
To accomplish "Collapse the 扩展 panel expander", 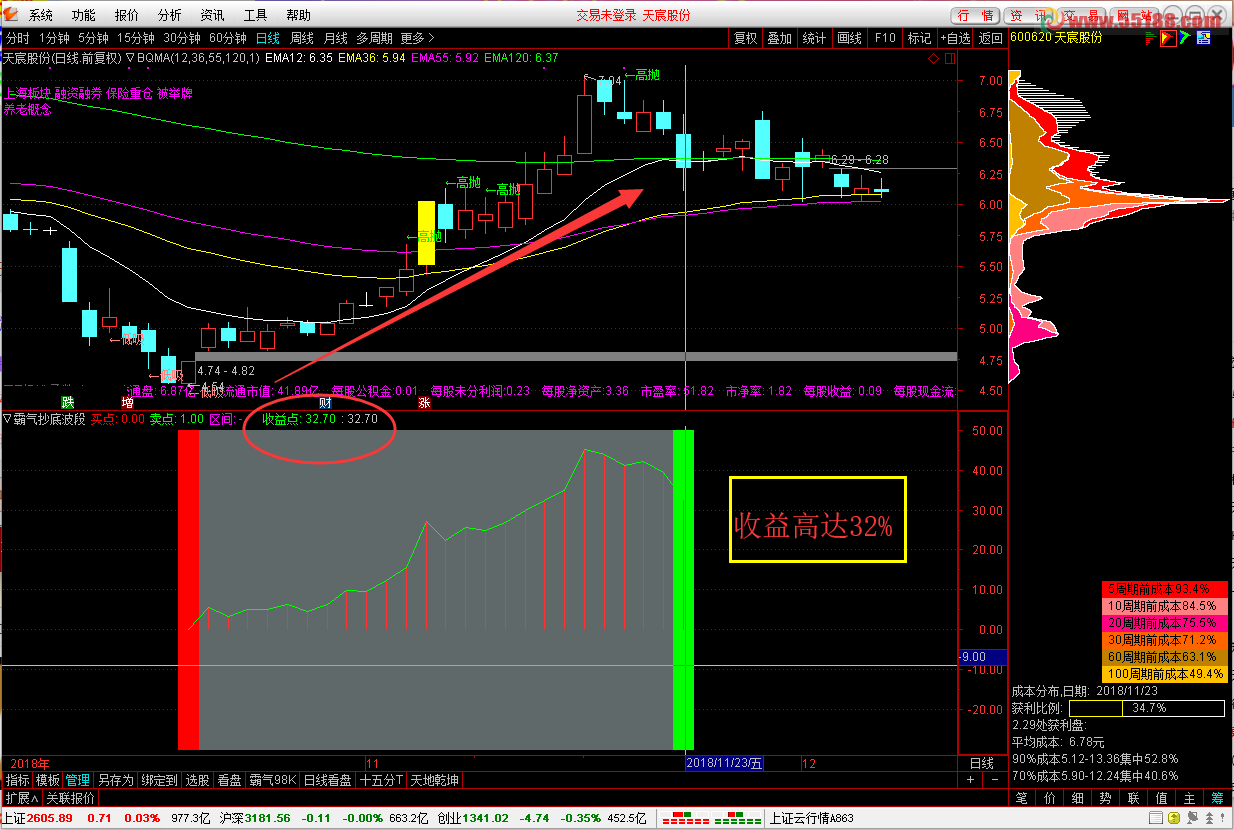I will point(21,798).
